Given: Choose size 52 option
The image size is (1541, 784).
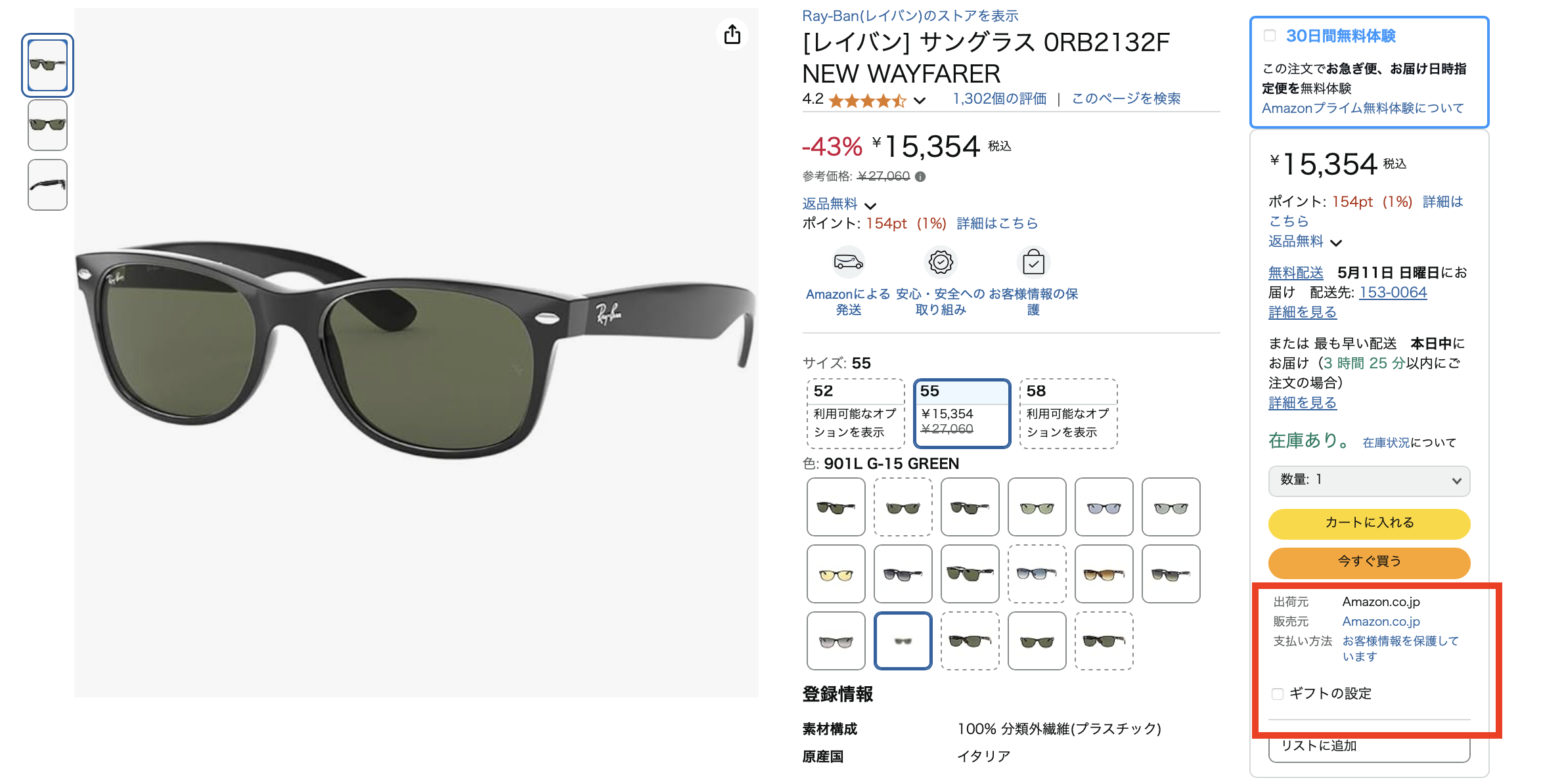Looking at the screenshot, I should tap(855, 413).
